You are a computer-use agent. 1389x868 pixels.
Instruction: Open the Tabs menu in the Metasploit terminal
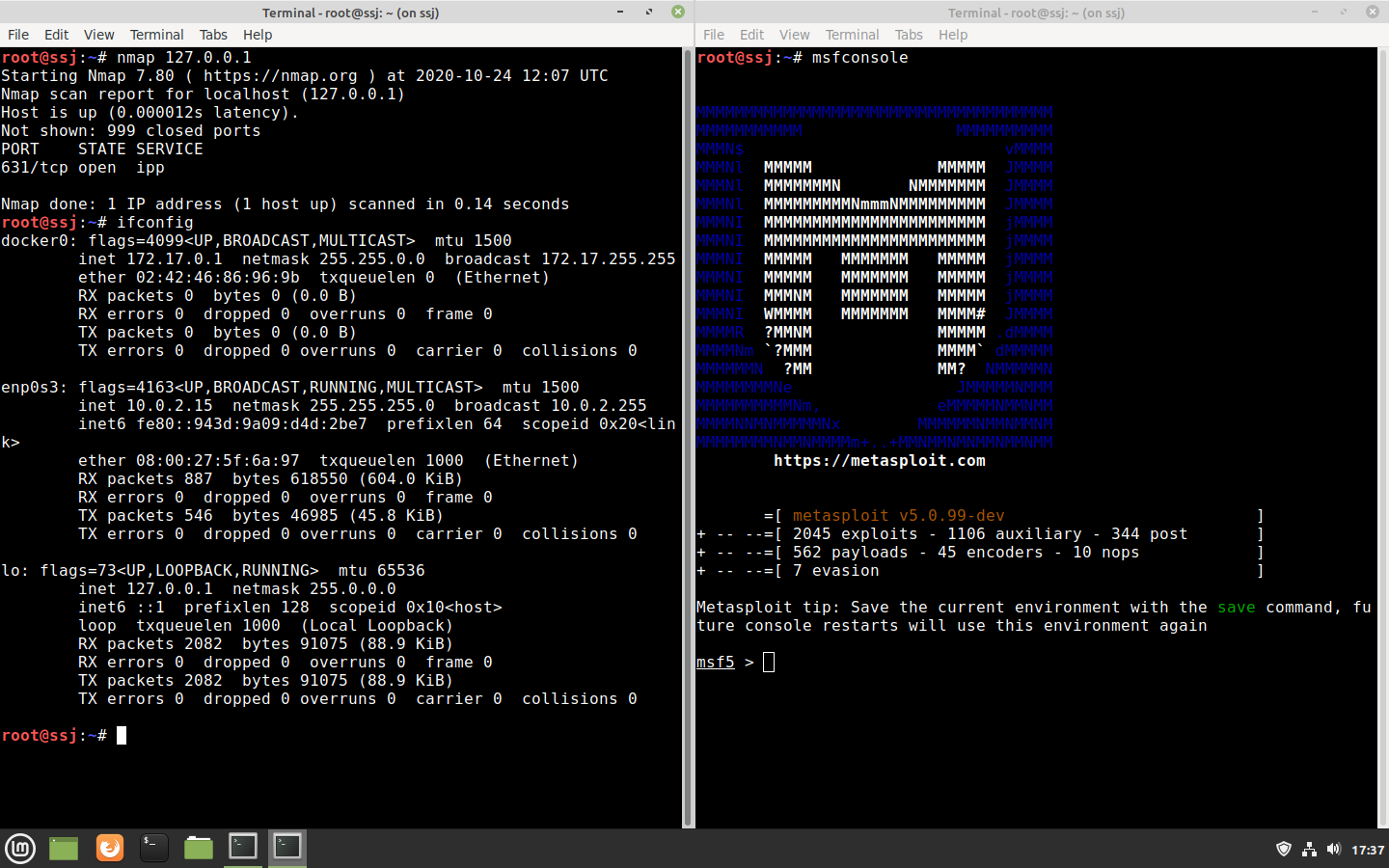click(x=908, y=34)
